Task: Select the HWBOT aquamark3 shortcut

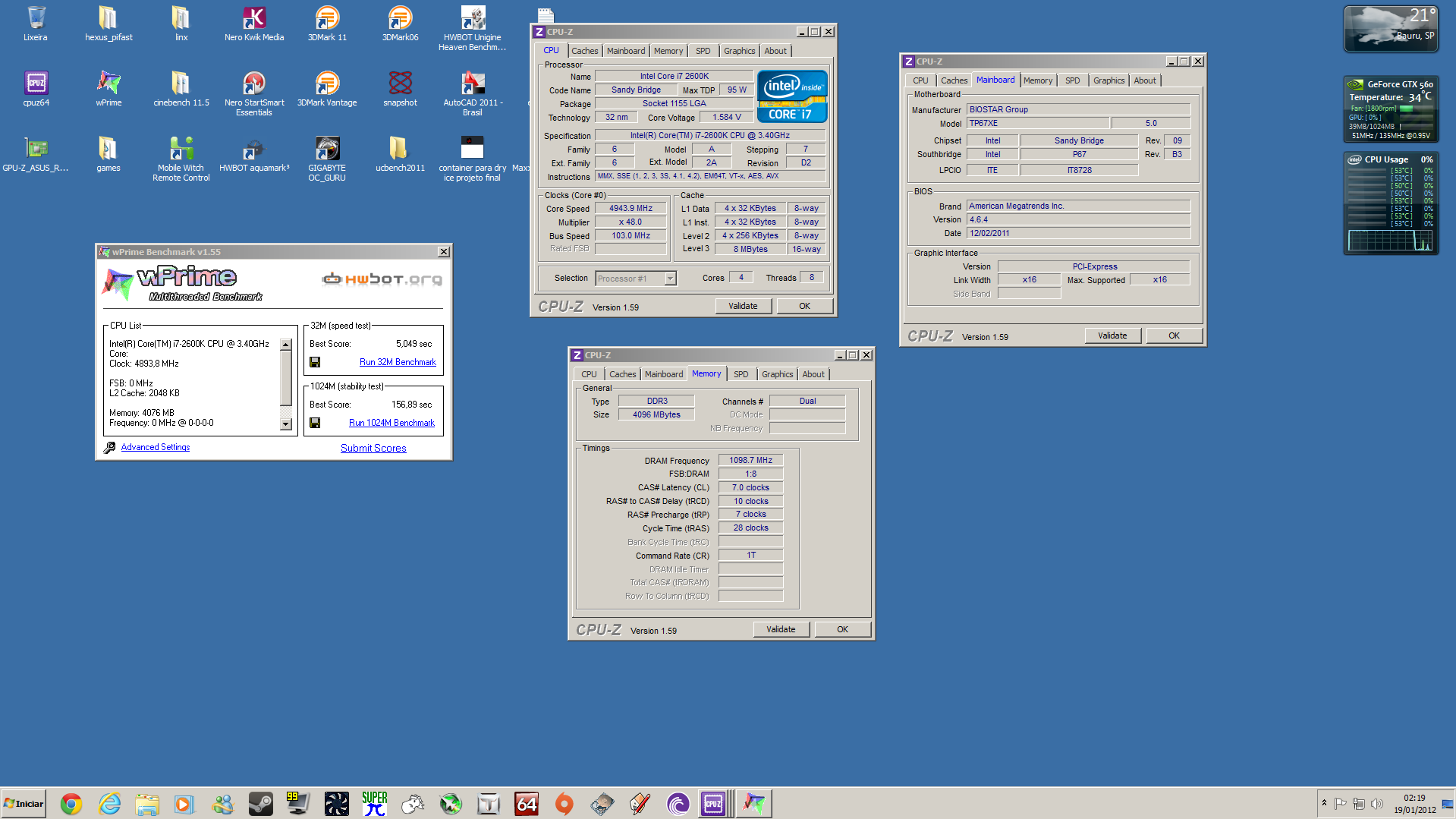Action: 254,154
